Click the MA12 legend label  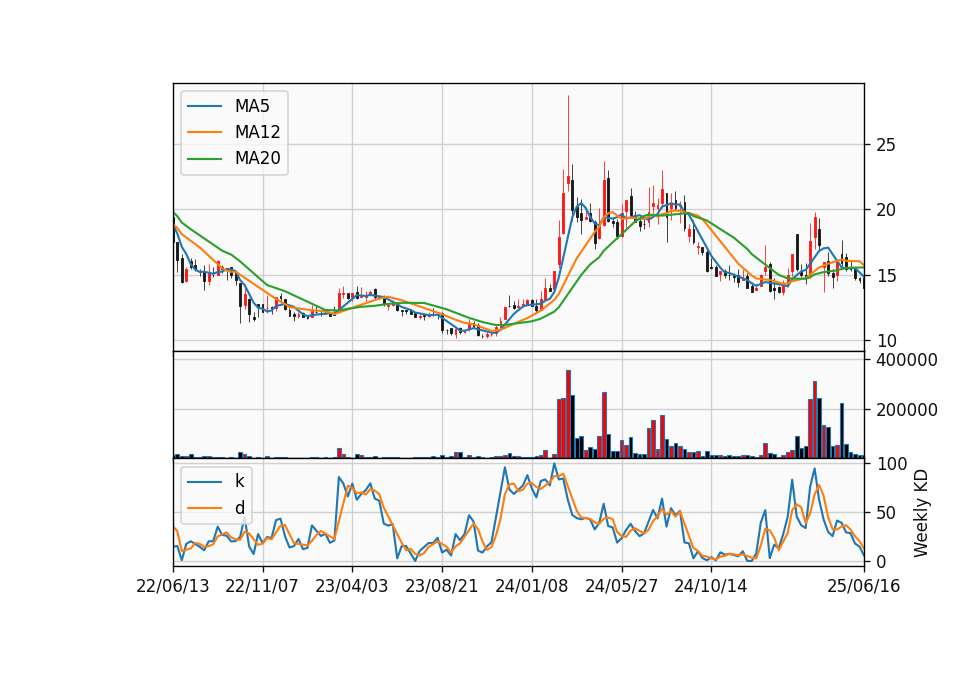click(x=257, y=132)
